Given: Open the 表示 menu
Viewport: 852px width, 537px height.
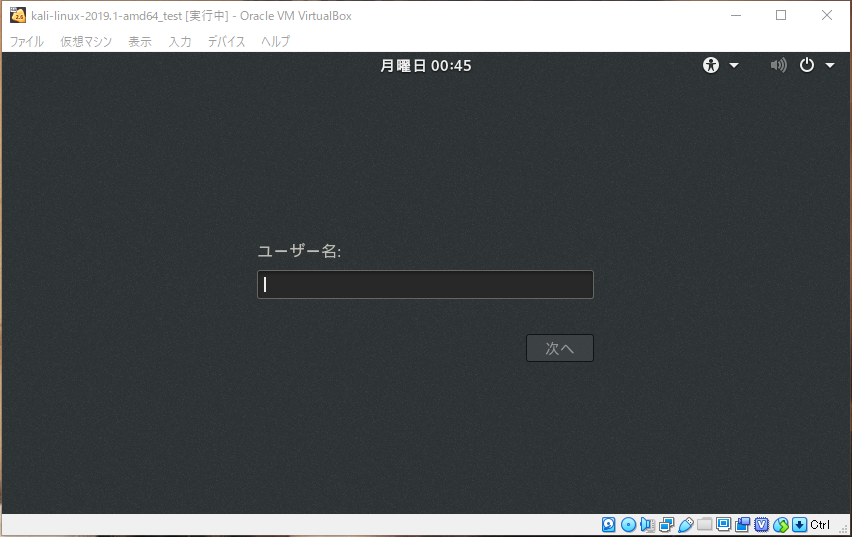Looking at the screenshot, I should [x=140, y=41].
